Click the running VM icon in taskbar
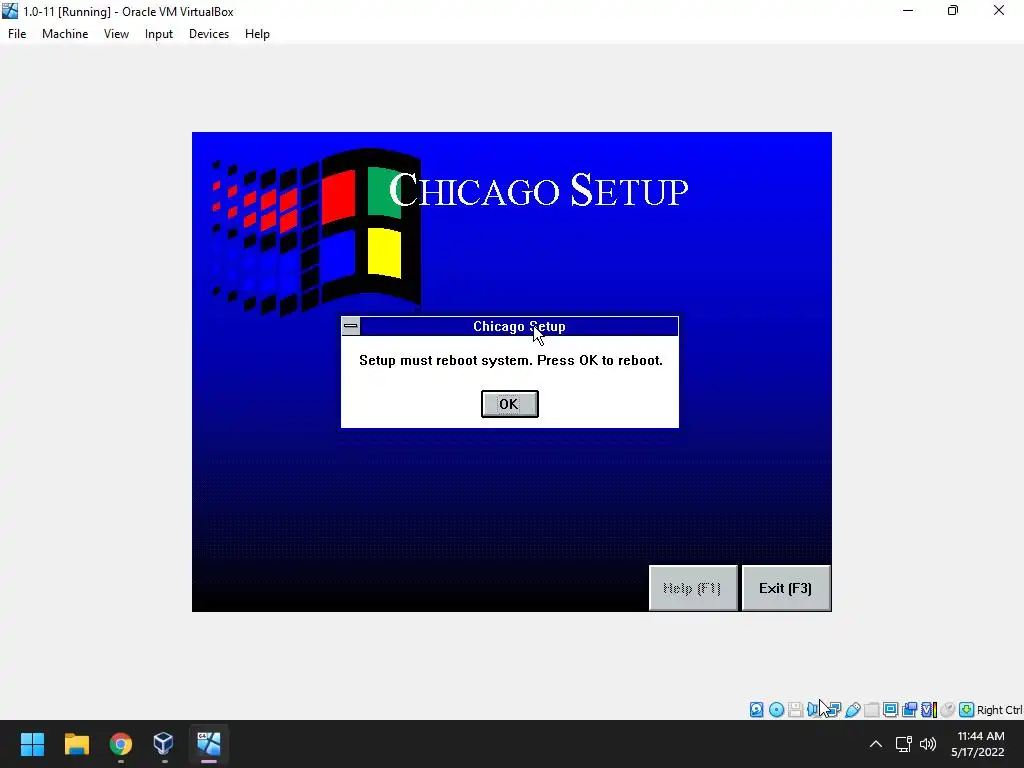1024x768 pixels. 208,744
